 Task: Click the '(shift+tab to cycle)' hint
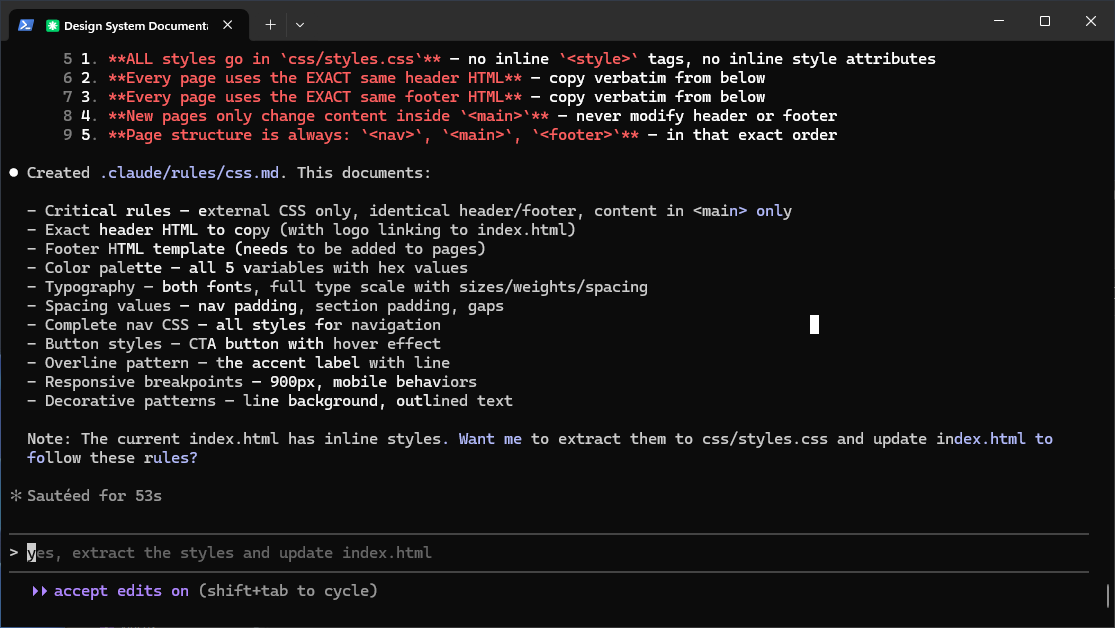pos(288,591)
